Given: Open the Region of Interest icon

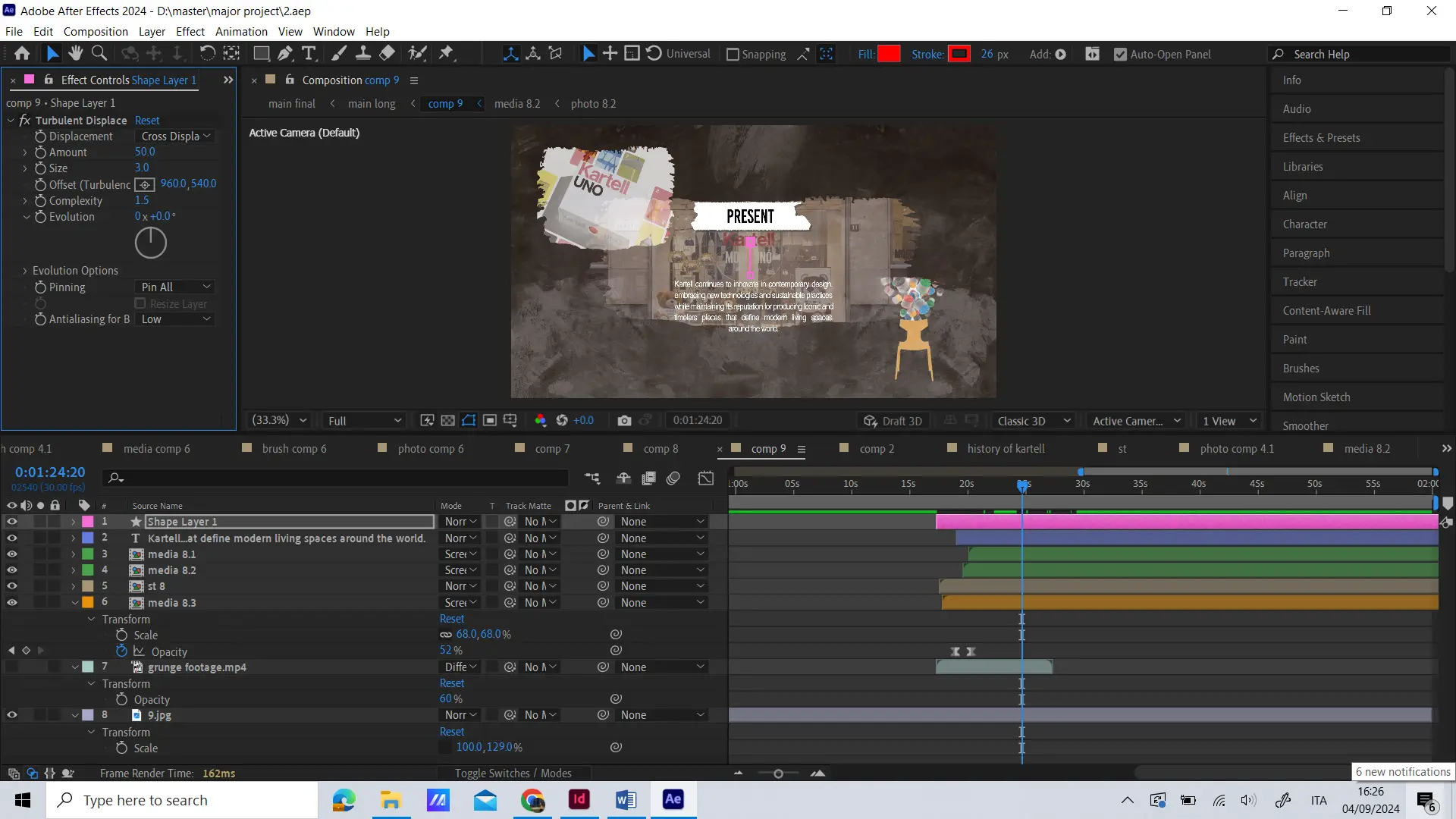Looking at the screenshot, I should [490, 421].
